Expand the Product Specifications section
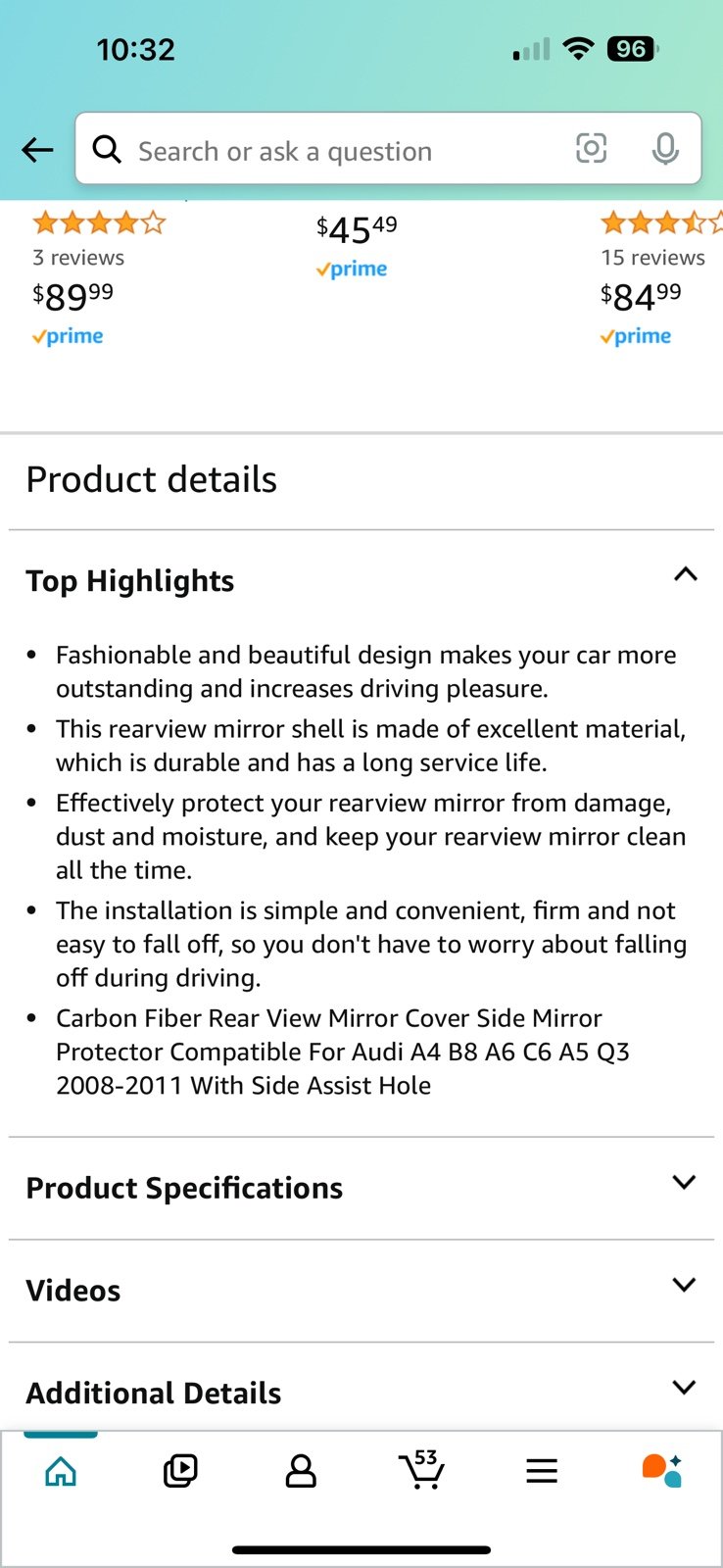The width and height of the screenshot is (723, 1568). (x=361, y=1188)
